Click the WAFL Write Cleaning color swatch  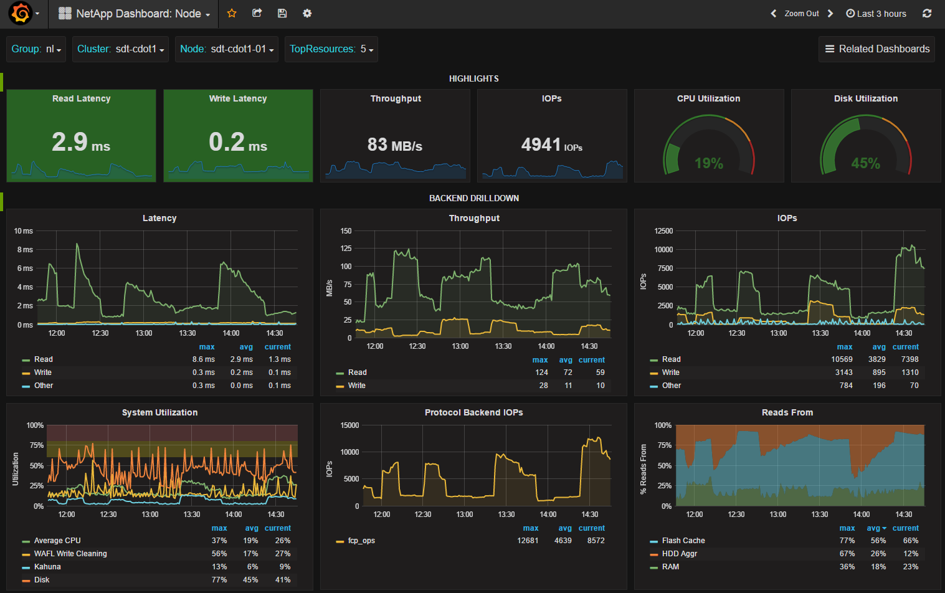coord(26,554)
